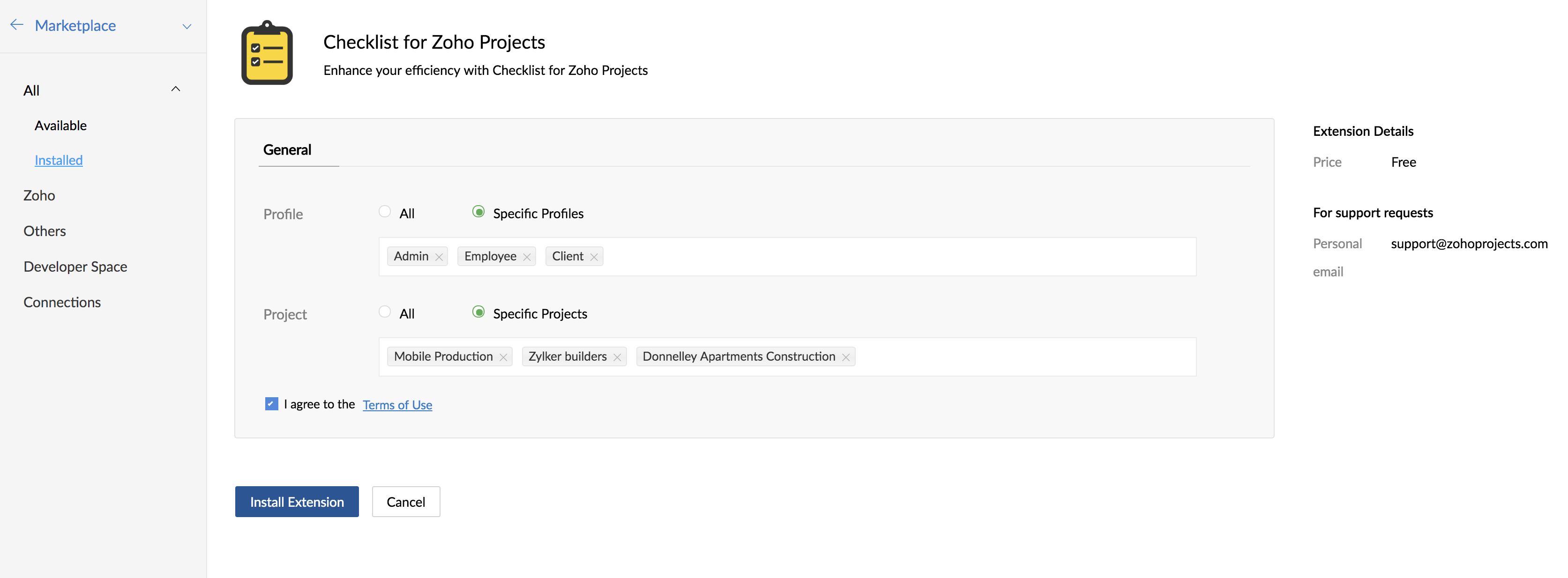Open the General tab
Image resolution: width=1568 pixels, height=578 pixels.
(x=287, y=150)
